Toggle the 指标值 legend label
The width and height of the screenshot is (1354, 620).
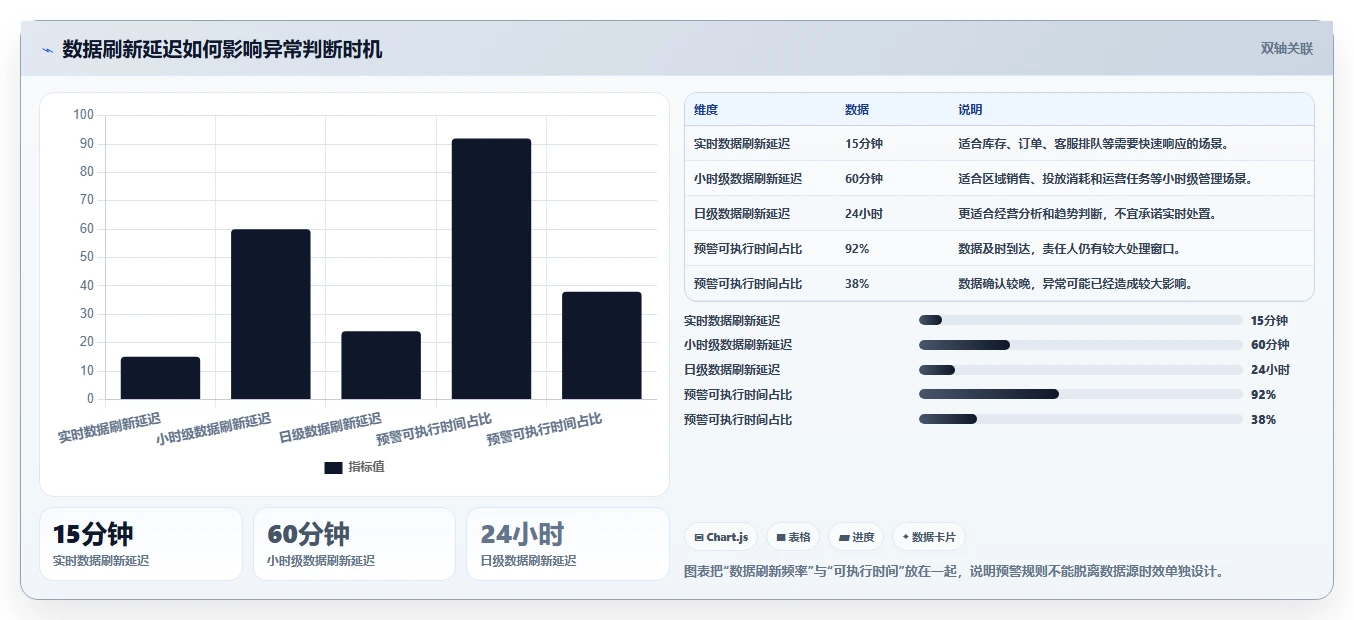click(366, 468)
